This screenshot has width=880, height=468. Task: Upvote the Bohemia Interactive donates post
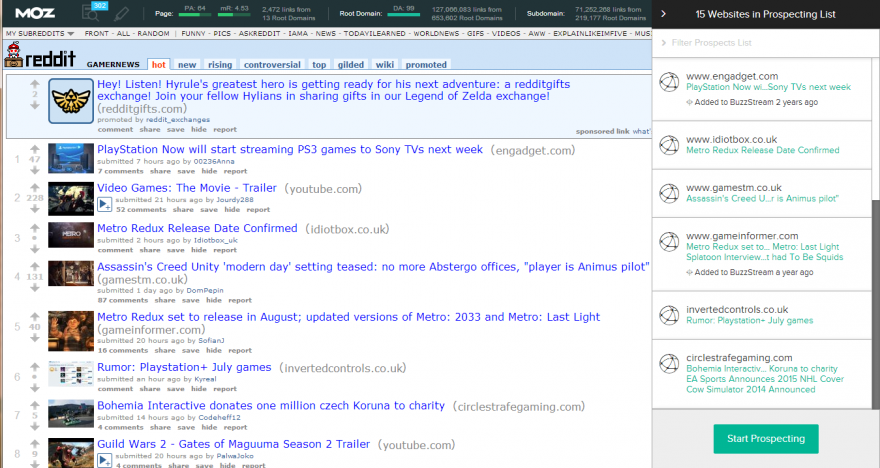[x=35, y=405]
